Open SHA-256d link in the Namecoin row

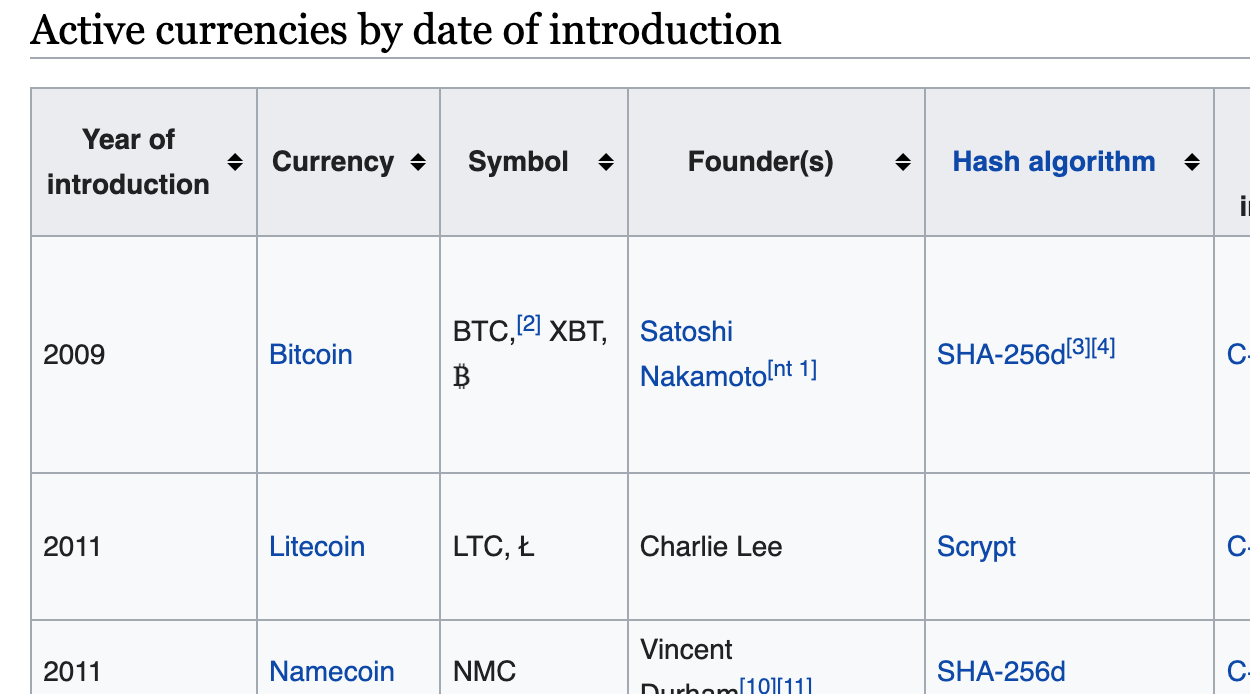tap(1001, 672)
